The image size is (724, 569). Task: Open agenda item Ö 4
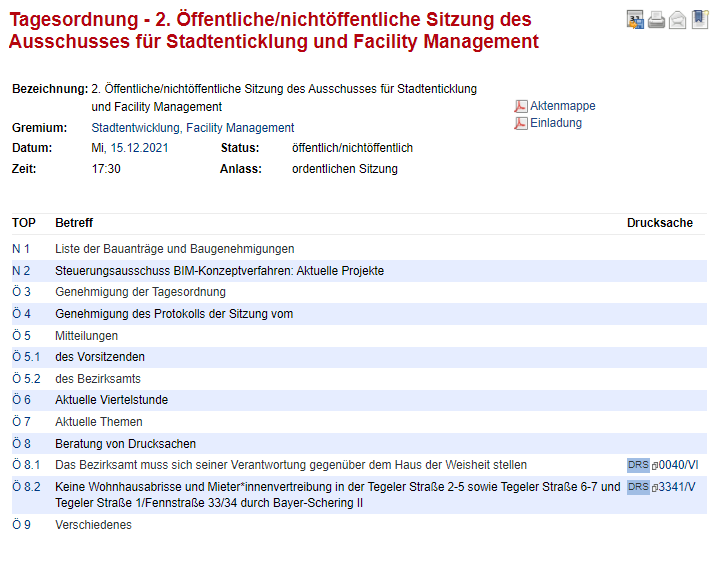coord(21,314)
